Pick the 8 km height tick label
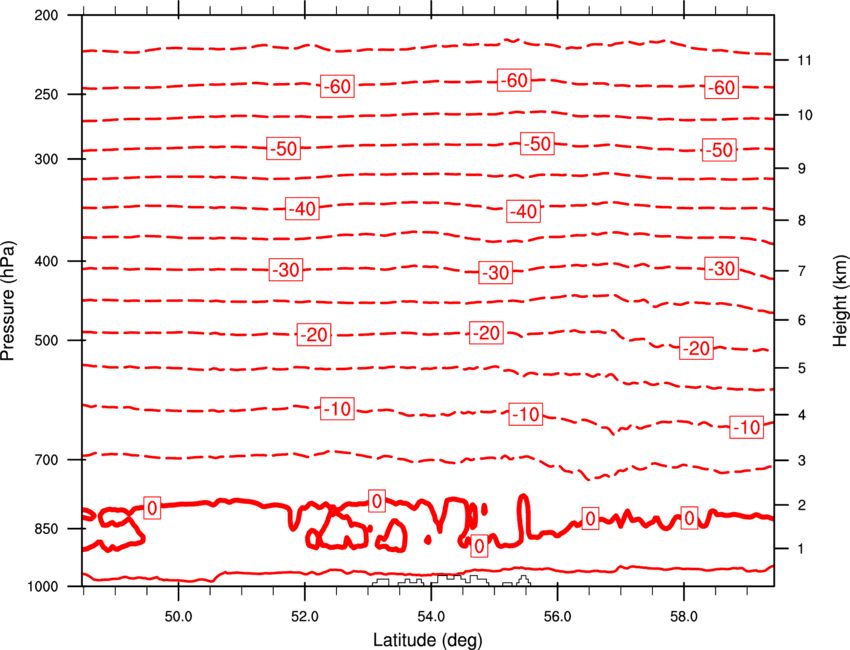The height and width of the screenshot is (650, 850). click(802, 220)
